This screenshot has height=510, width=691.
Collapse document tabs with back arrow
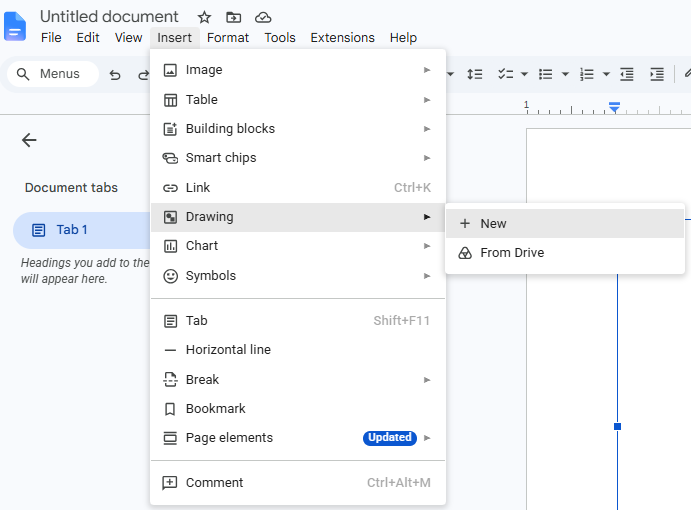pyautogui.click(x=29, y=140)
